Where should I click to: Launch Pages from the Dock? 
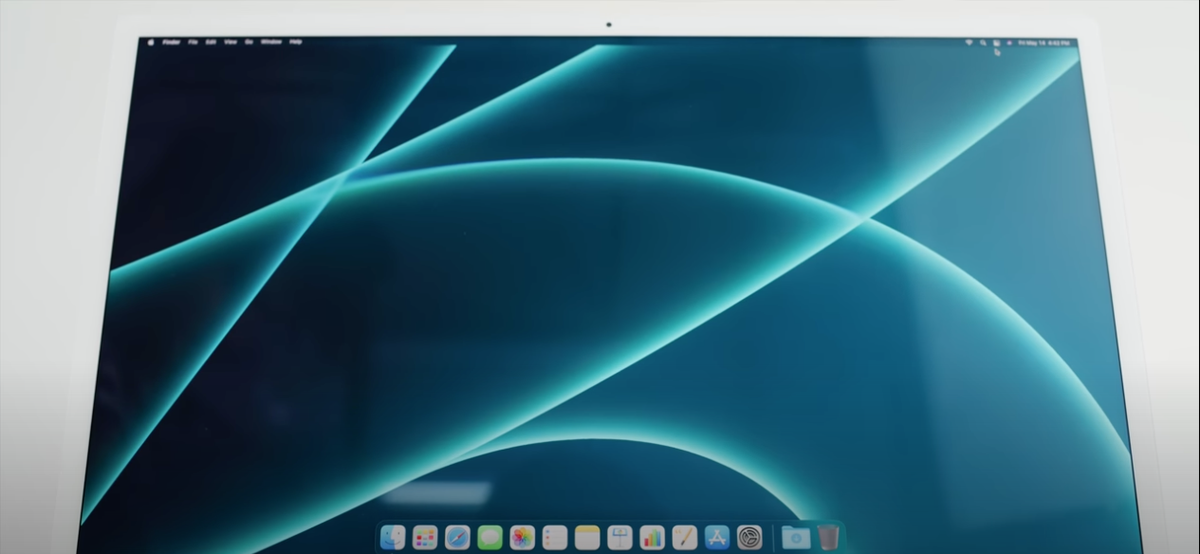tap(684, 537)
